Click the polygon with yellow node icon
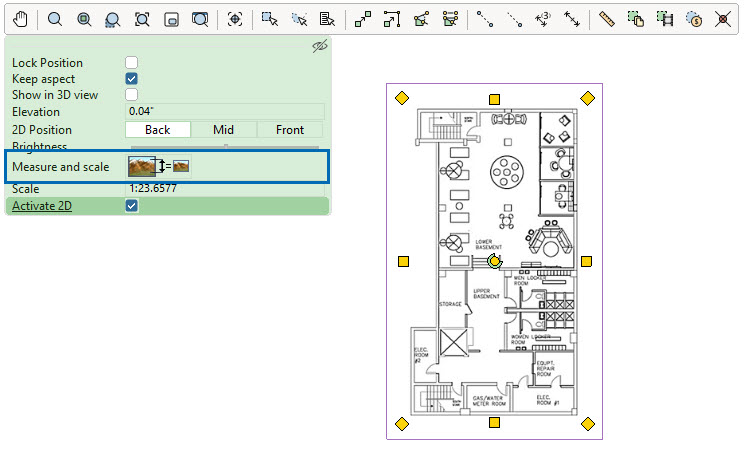The image size is (745, 463). pos(421,19)
